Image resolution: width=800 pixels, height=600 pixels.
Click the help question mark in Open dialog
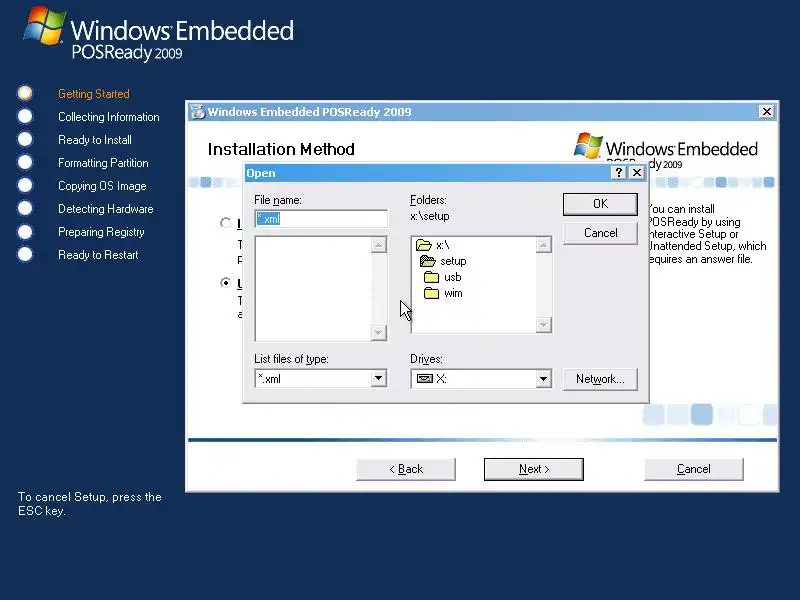(x=618, y=173)
